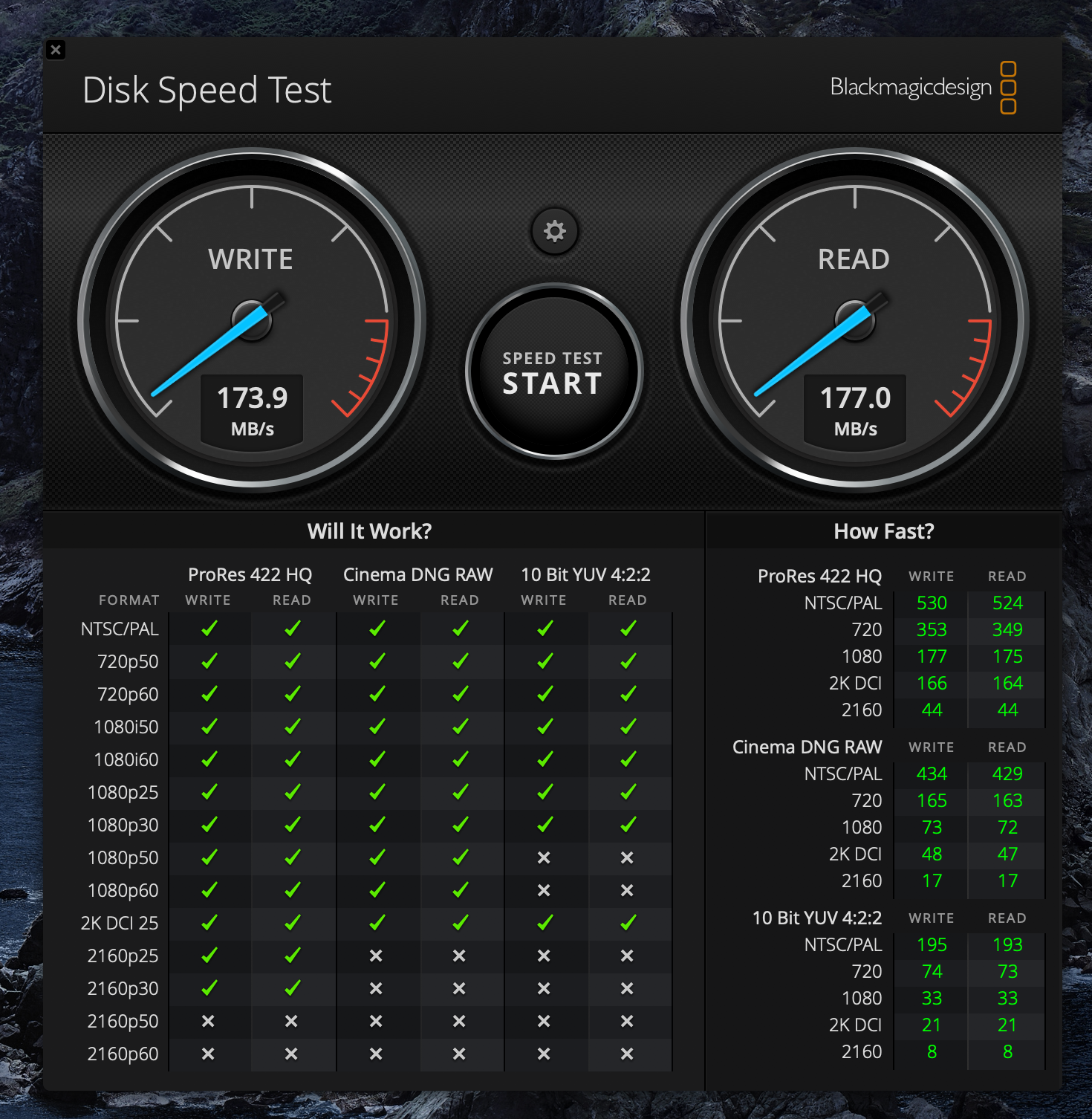Click the 2160p60 ProRes read cross

click(291, 1054)
